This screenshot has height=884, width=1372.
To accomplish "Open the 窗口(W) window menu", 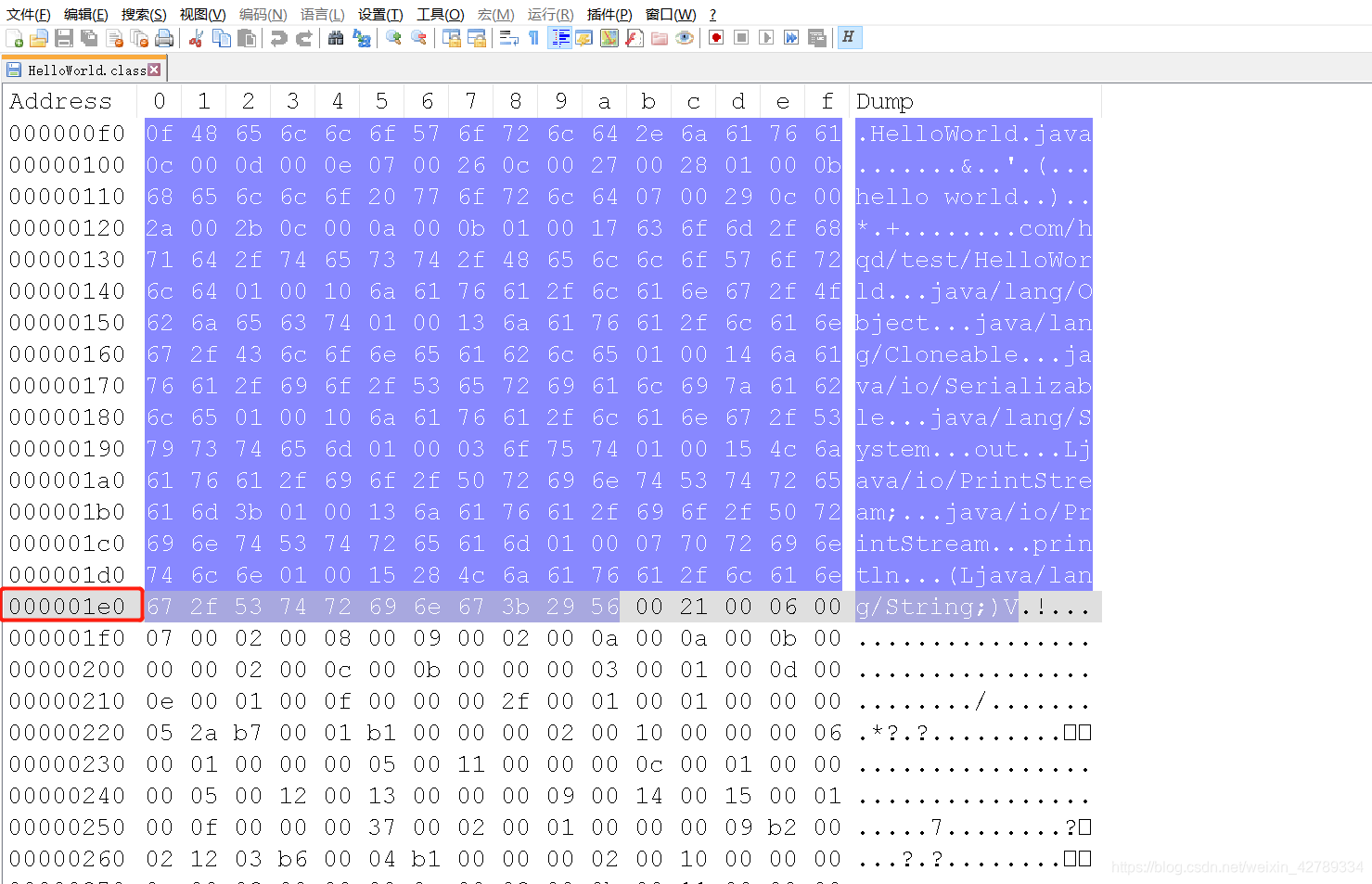I will pyautogui.click(x=671, y=14).
